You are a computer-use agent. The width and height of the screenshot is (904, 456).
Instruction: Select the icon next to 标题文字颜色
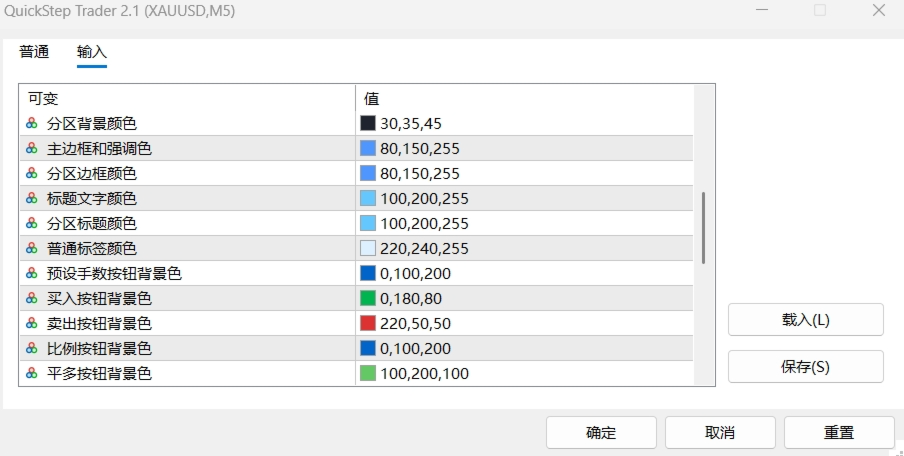click(x=32, y=199)
